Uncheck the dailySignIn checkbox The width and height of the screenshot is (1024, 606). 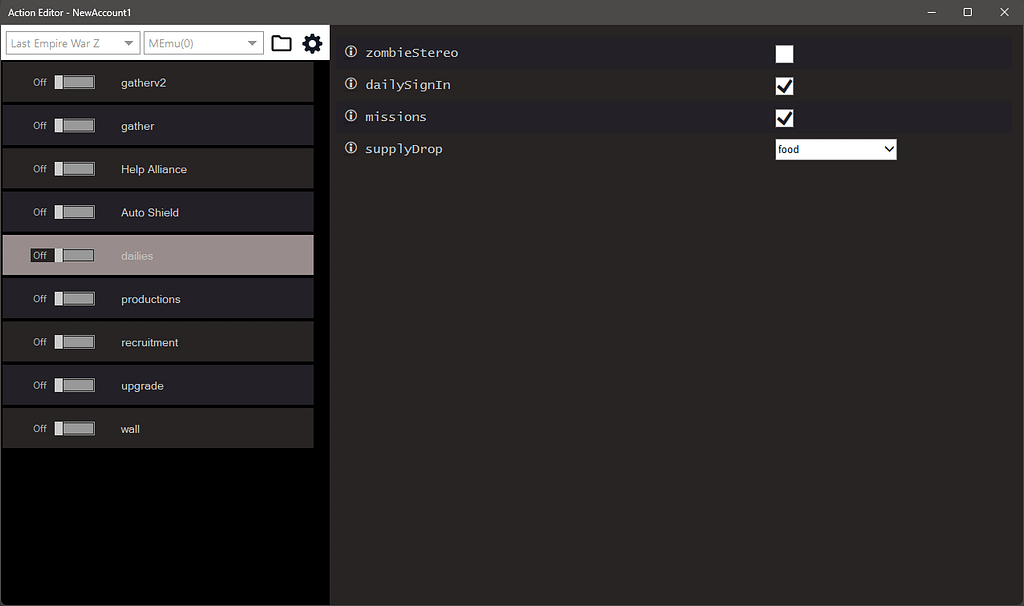784,86
